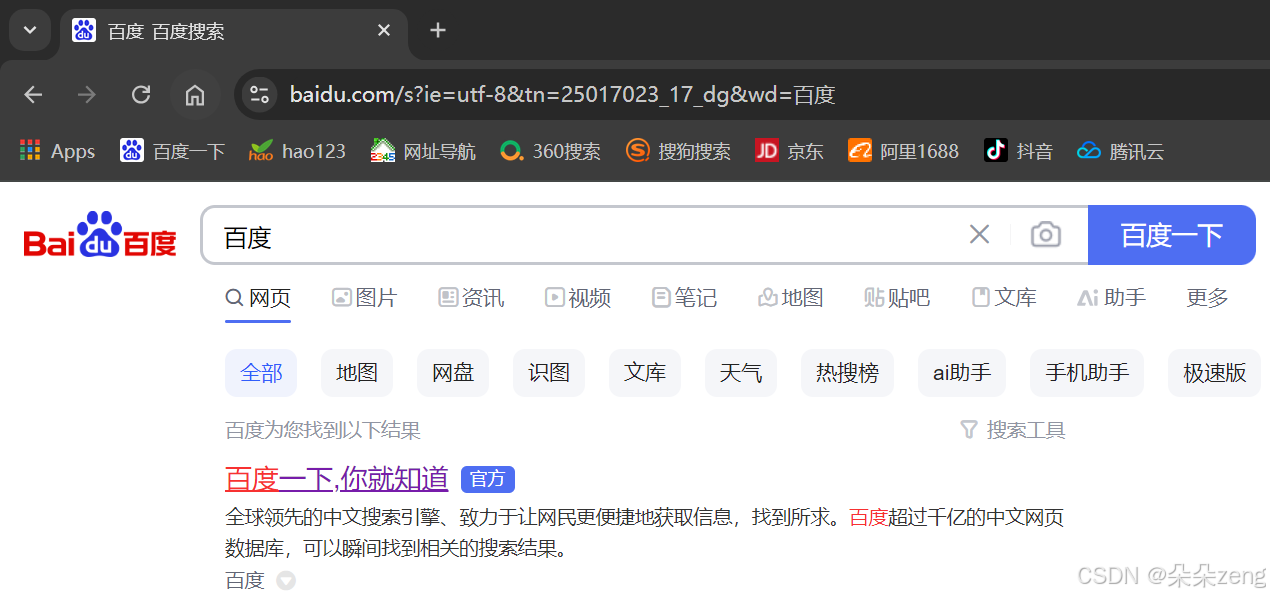Click the Baidu logo
This screenshot has height=597, width=1270.
100,234
